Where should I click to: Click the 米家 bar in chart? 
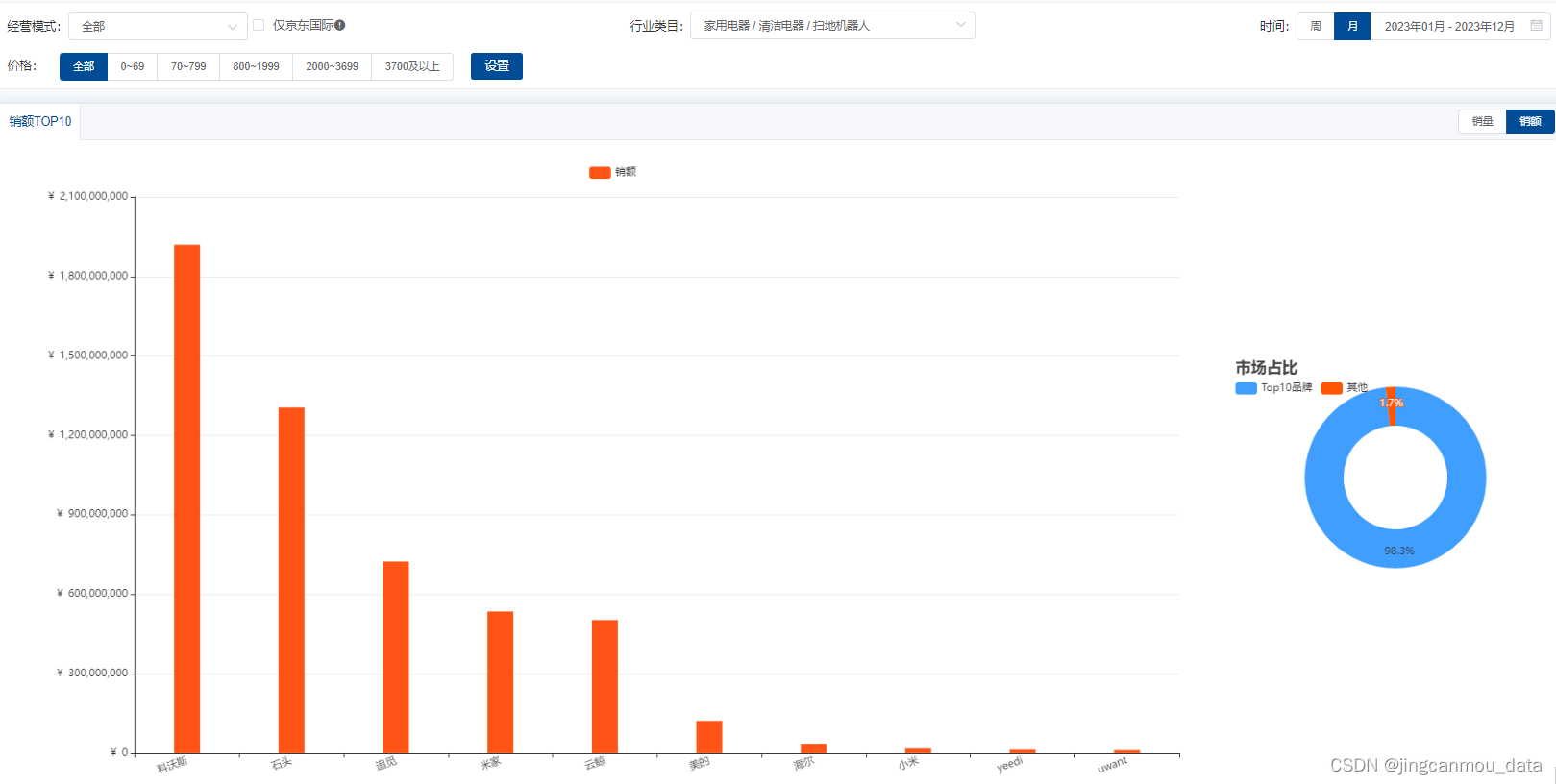pyautogui.click(x=500, y=682)
